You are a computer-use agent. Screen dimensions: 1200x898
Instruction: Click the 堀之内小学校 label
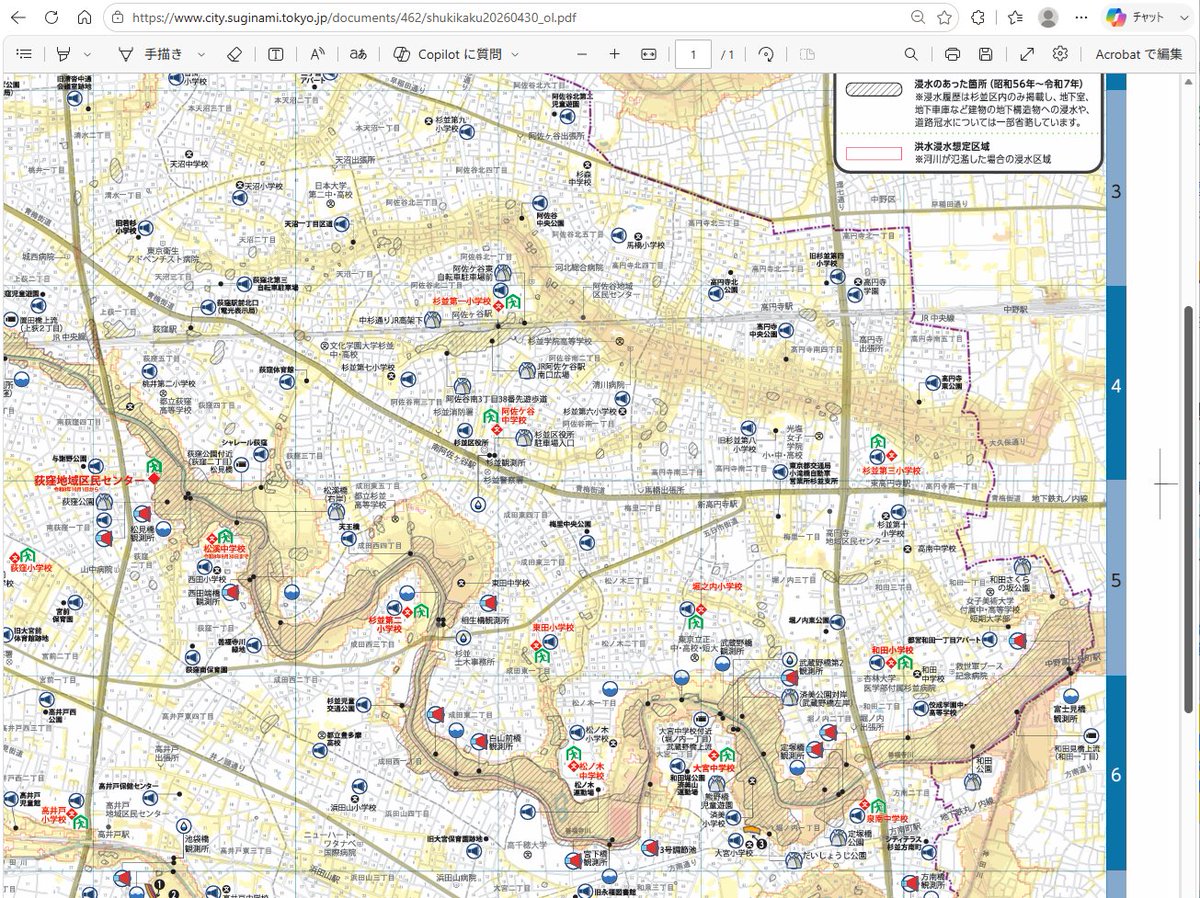tap(718, 586)
